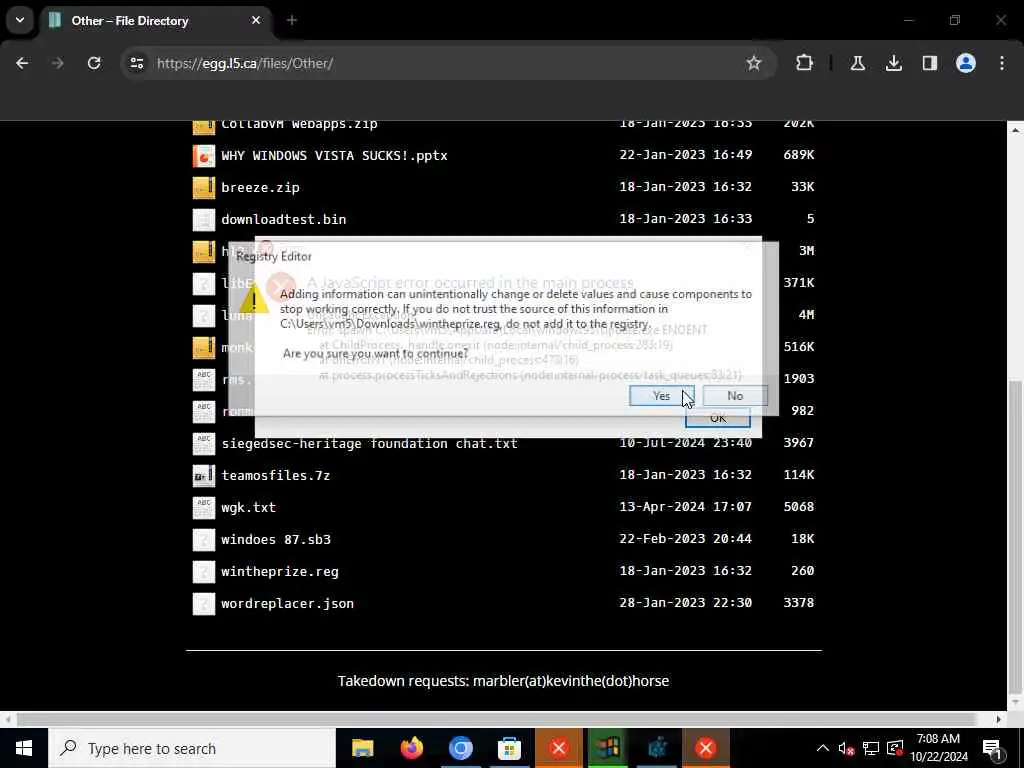Open siegedsec-heritage foundation chat.txt
The width and height of the screenshot is (1024, 768).
(x=369, y=443)
